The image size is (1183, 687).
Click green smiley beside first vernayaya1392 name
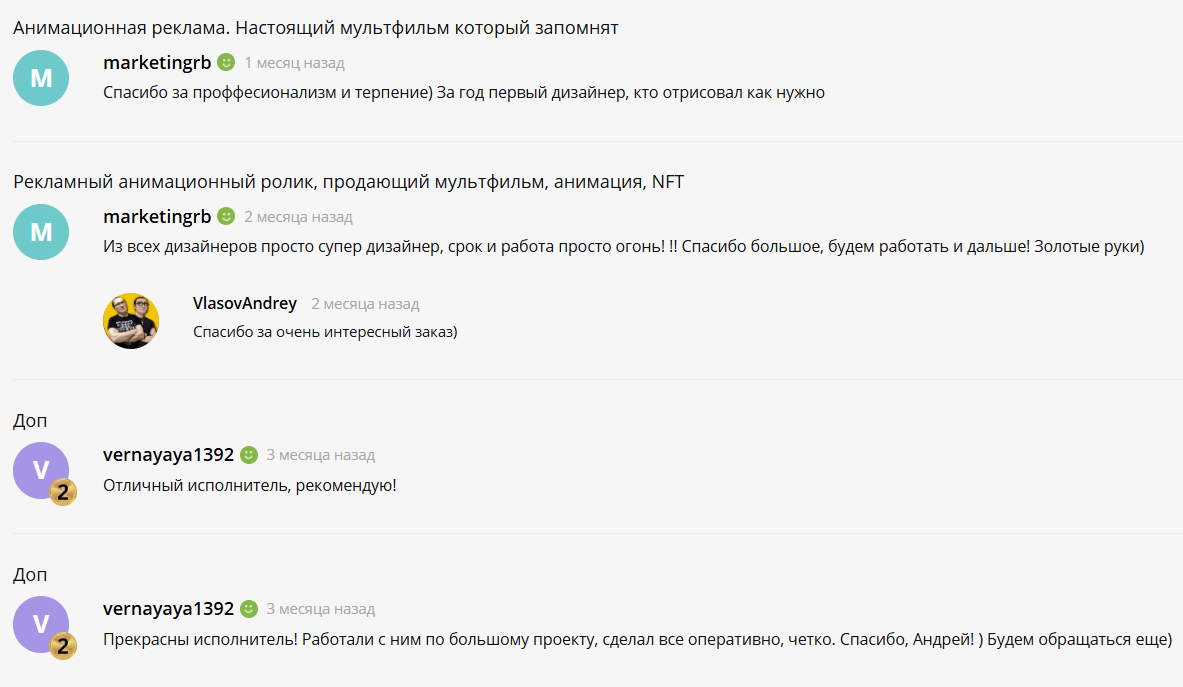(248, 455)
